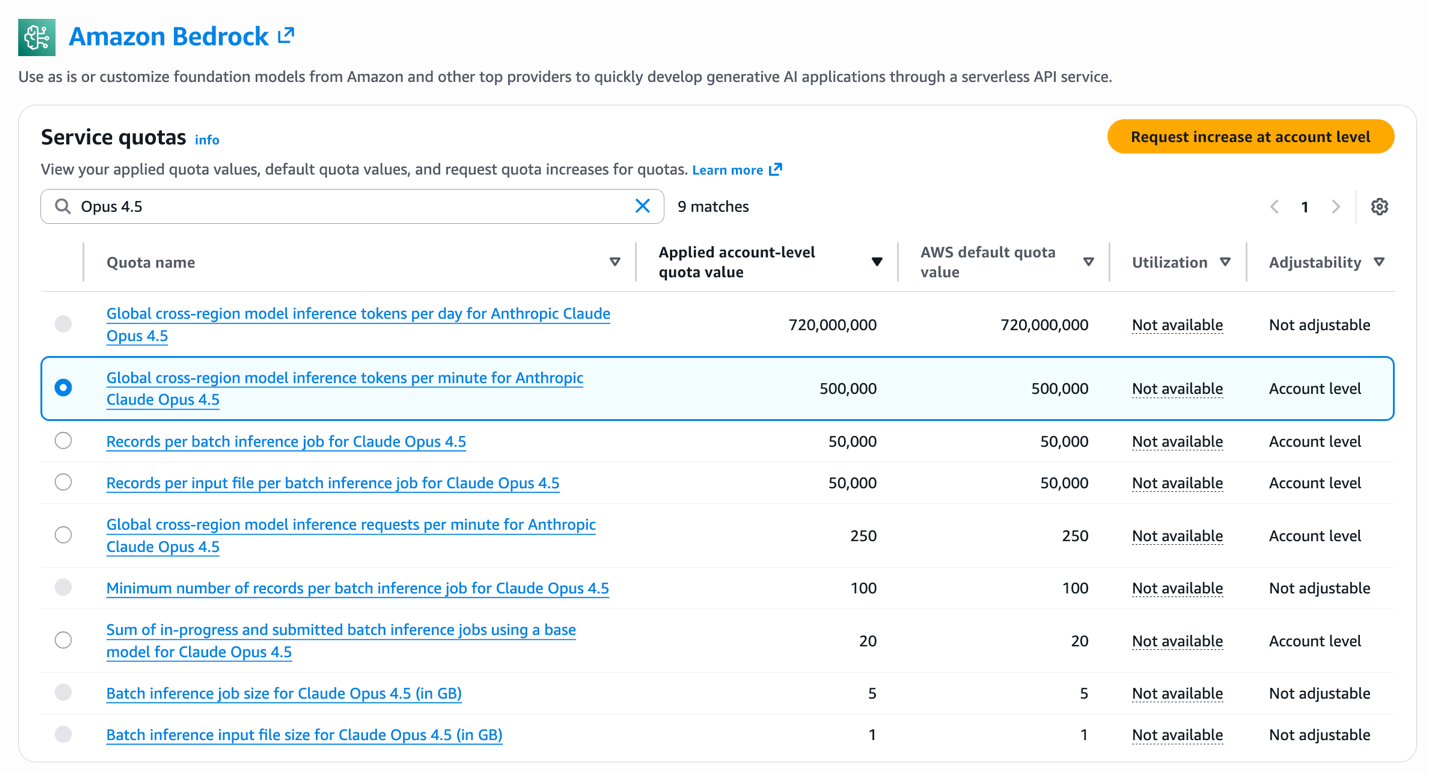Screen dimensions: 1431x774
Task: Open table preferences via the gear icon
Action: pyautogui.click(x=1380, y=206)
